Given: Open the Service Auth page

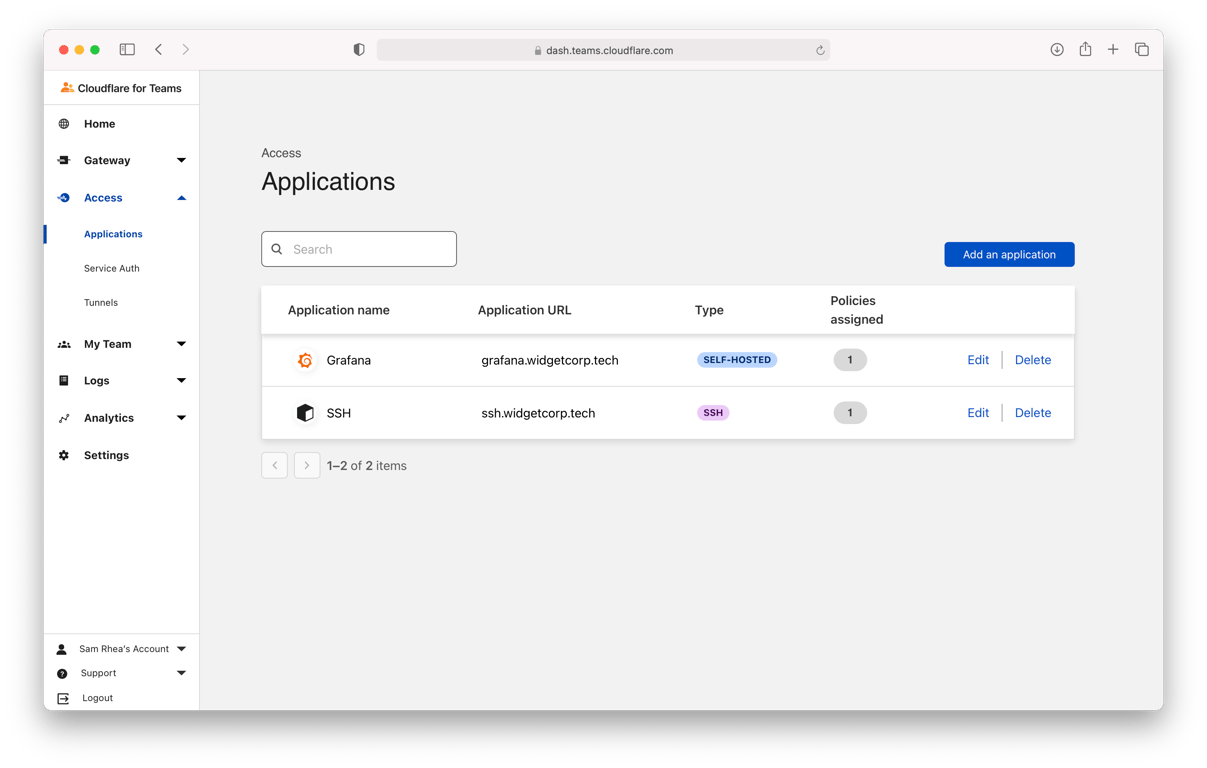Looking at the screenshot, I should (112, 268).
